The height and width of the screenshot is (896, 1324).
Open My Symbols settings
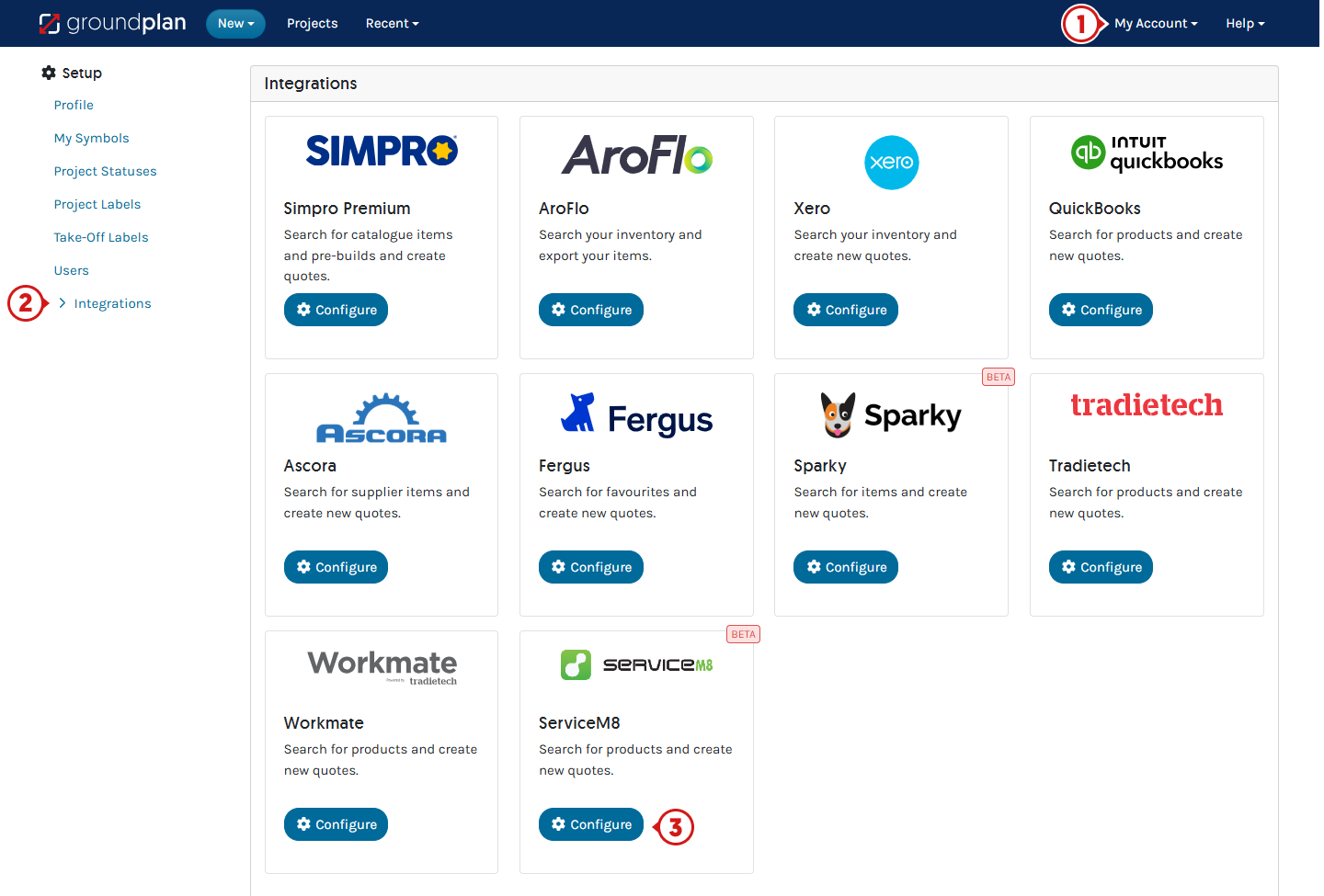tap(91, 138)
